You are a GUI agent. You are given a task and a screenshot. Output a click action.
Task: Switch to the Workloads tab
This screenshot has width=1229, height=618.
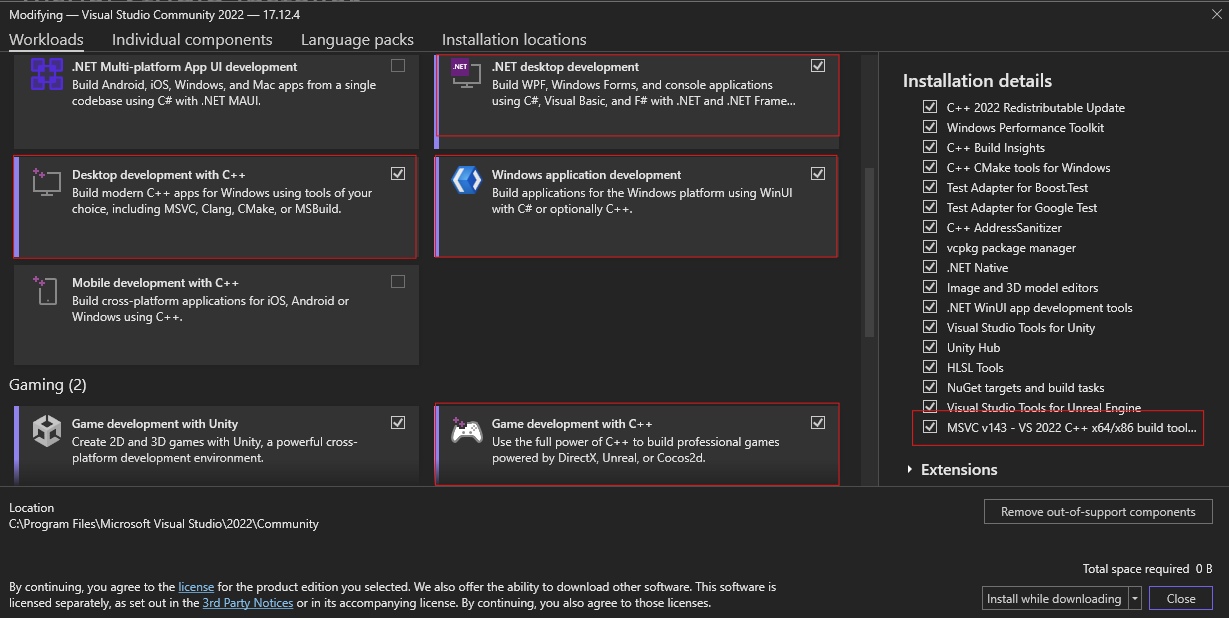point(46,40)
